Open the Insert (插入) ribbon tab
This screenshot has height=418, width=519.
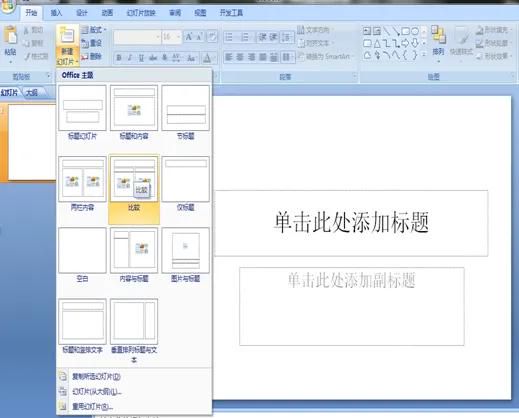coord(56,13)
